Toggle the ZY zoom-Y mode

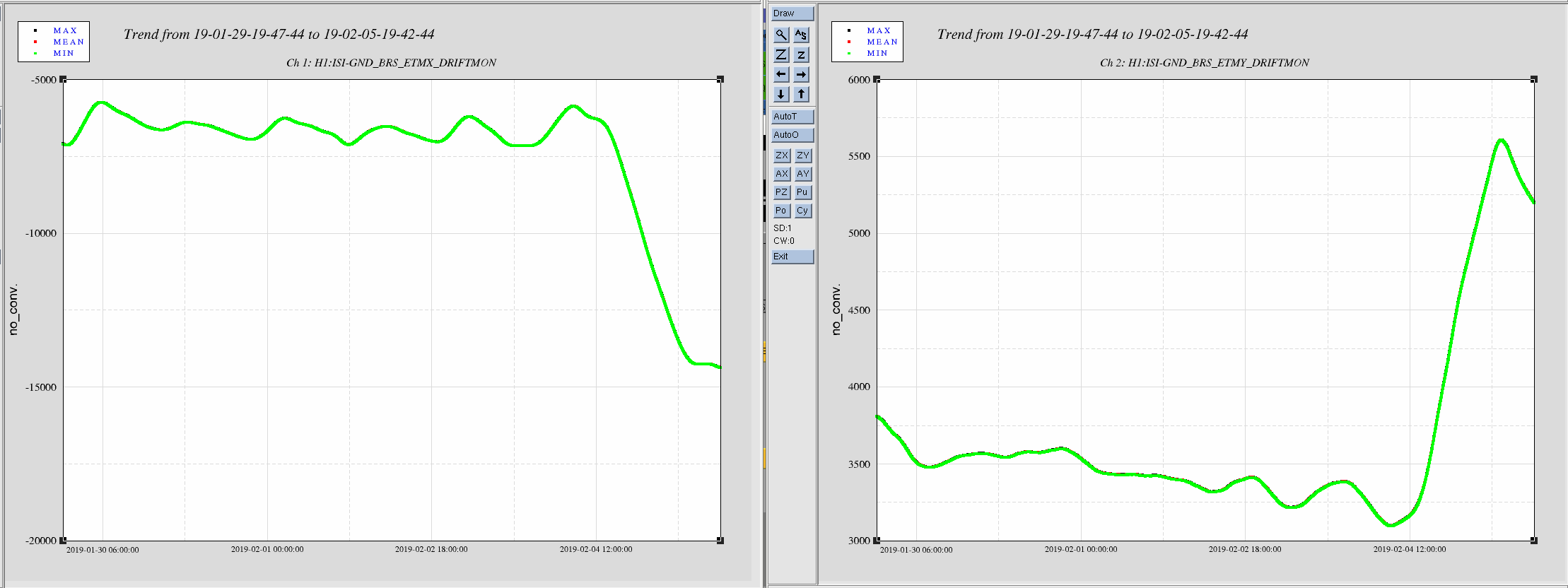pyautogui.click(x=803, y=155)
